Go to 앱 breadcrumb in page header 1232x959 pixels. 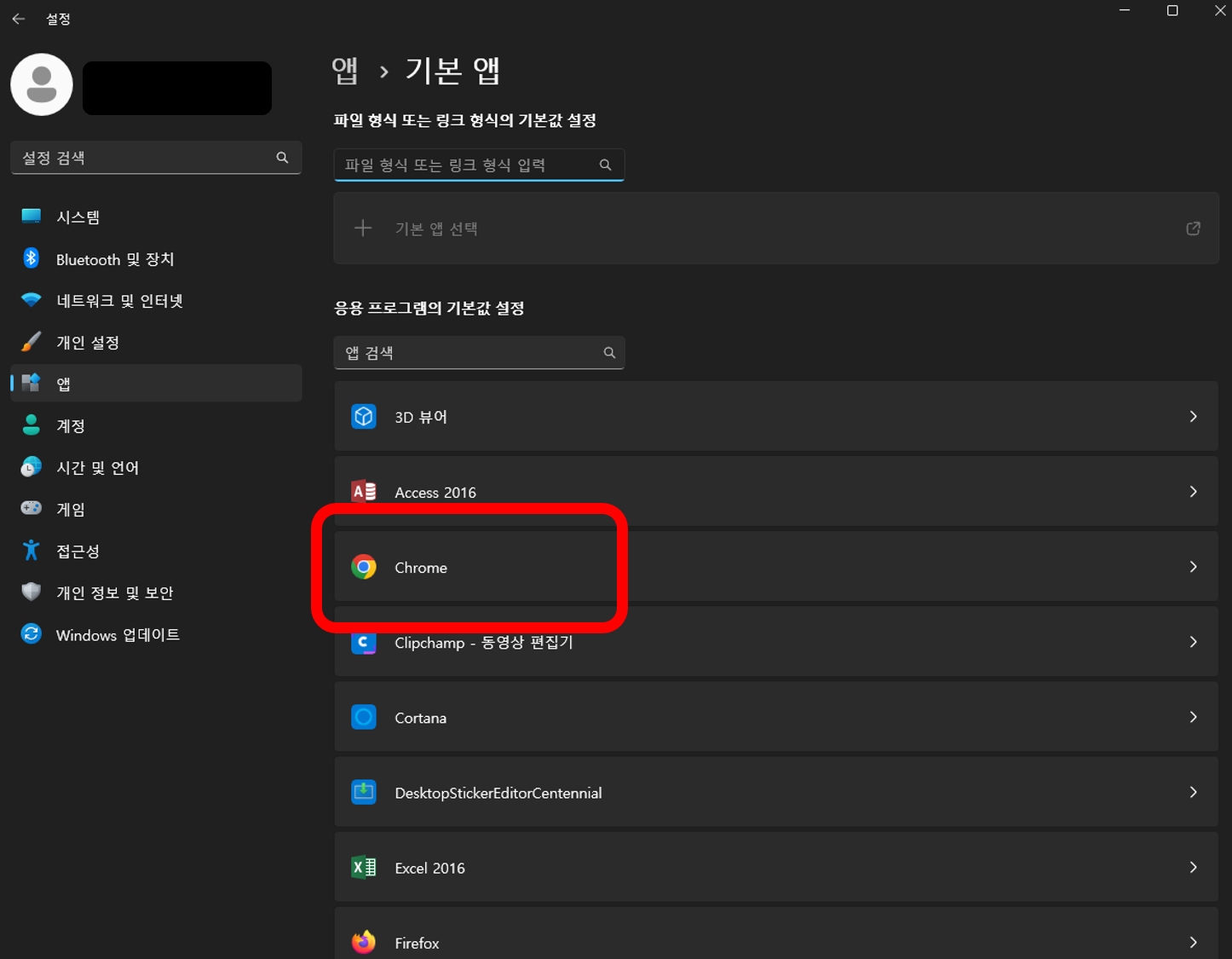[345, 71]
